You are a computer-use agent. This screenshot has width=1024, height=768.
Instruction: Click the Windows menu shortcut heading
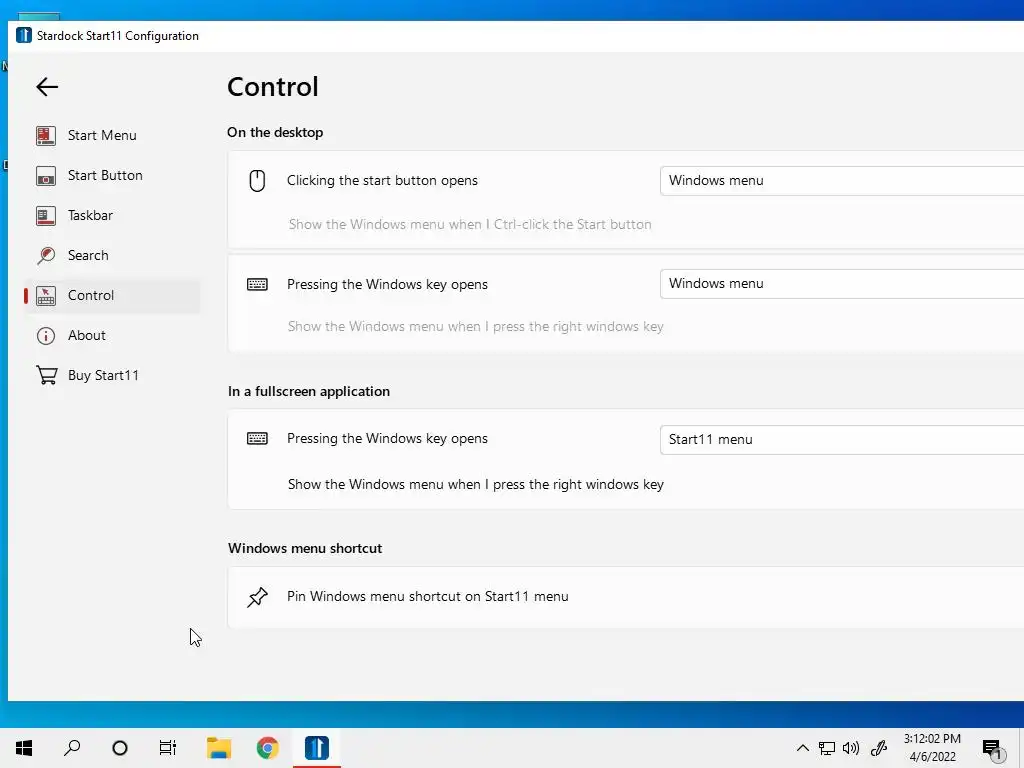coord(305,549)
